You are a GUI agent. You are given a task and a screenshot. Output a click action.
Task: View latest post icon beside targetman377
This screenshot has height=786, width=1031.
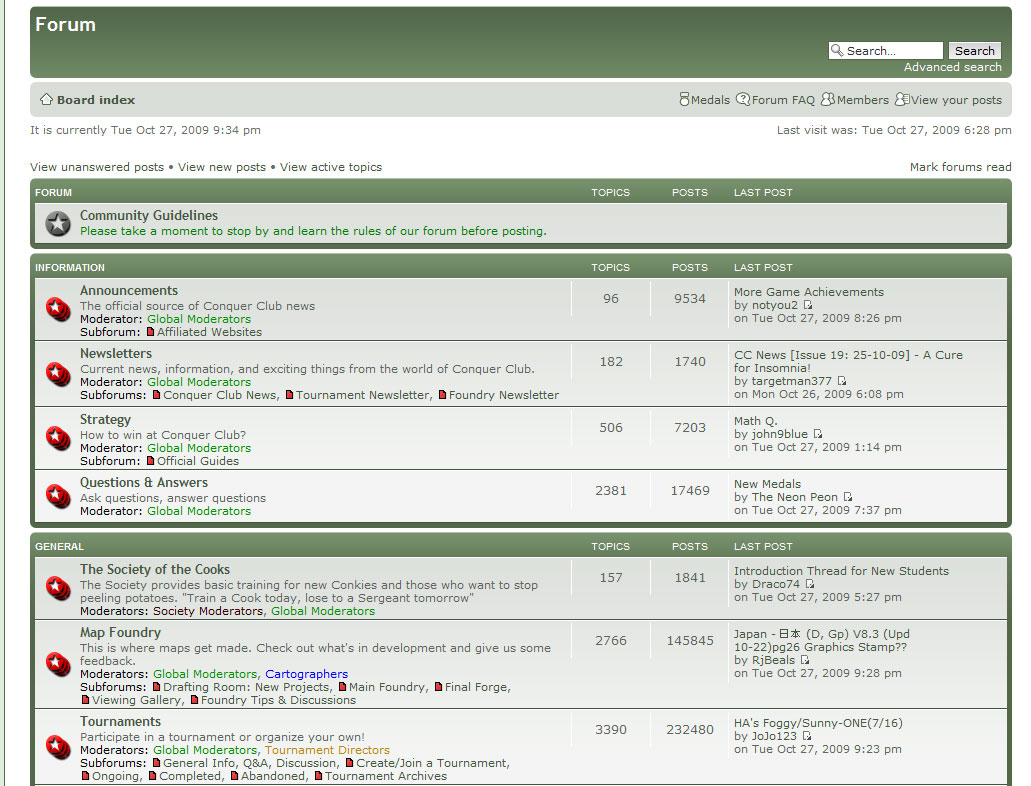tap(842, 381)
